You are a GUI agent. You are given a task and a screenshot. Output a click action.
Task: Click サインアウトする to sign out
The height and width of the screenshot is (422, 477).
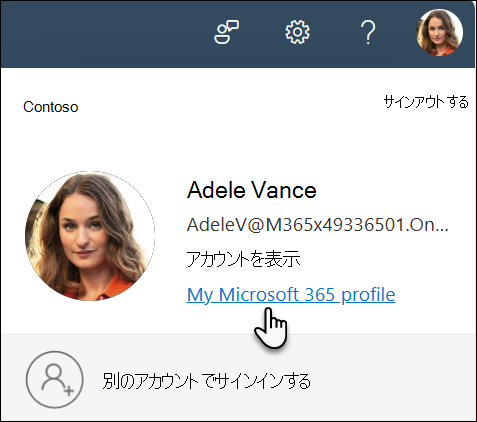pyautogui.click(x=426, y=102)
